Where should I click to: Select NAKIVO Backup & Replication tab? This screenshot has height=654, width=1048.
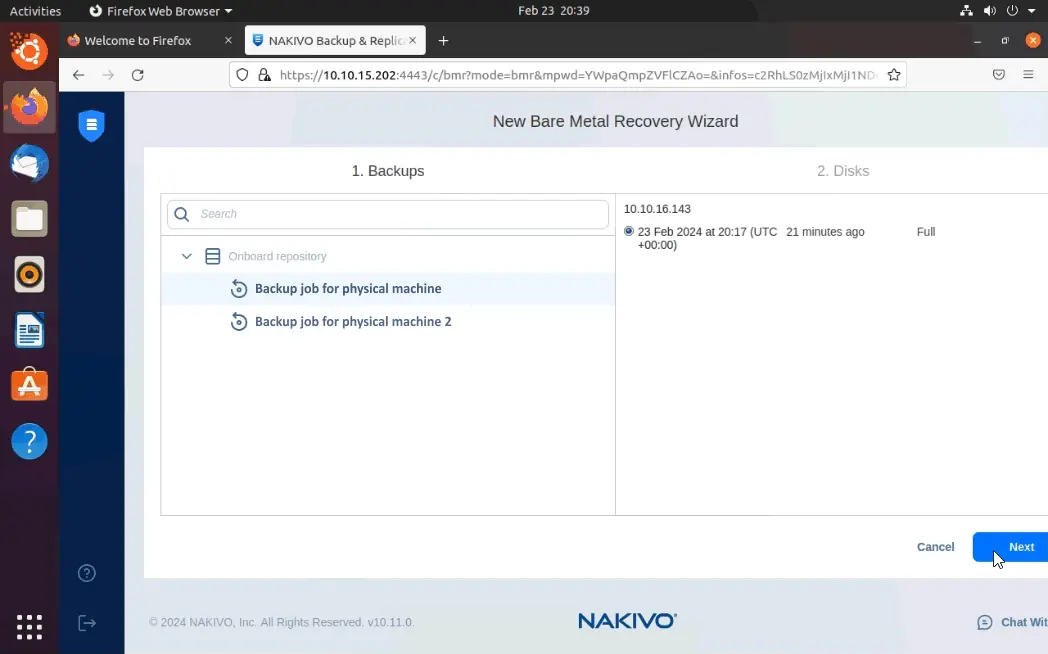click(335, 41)
